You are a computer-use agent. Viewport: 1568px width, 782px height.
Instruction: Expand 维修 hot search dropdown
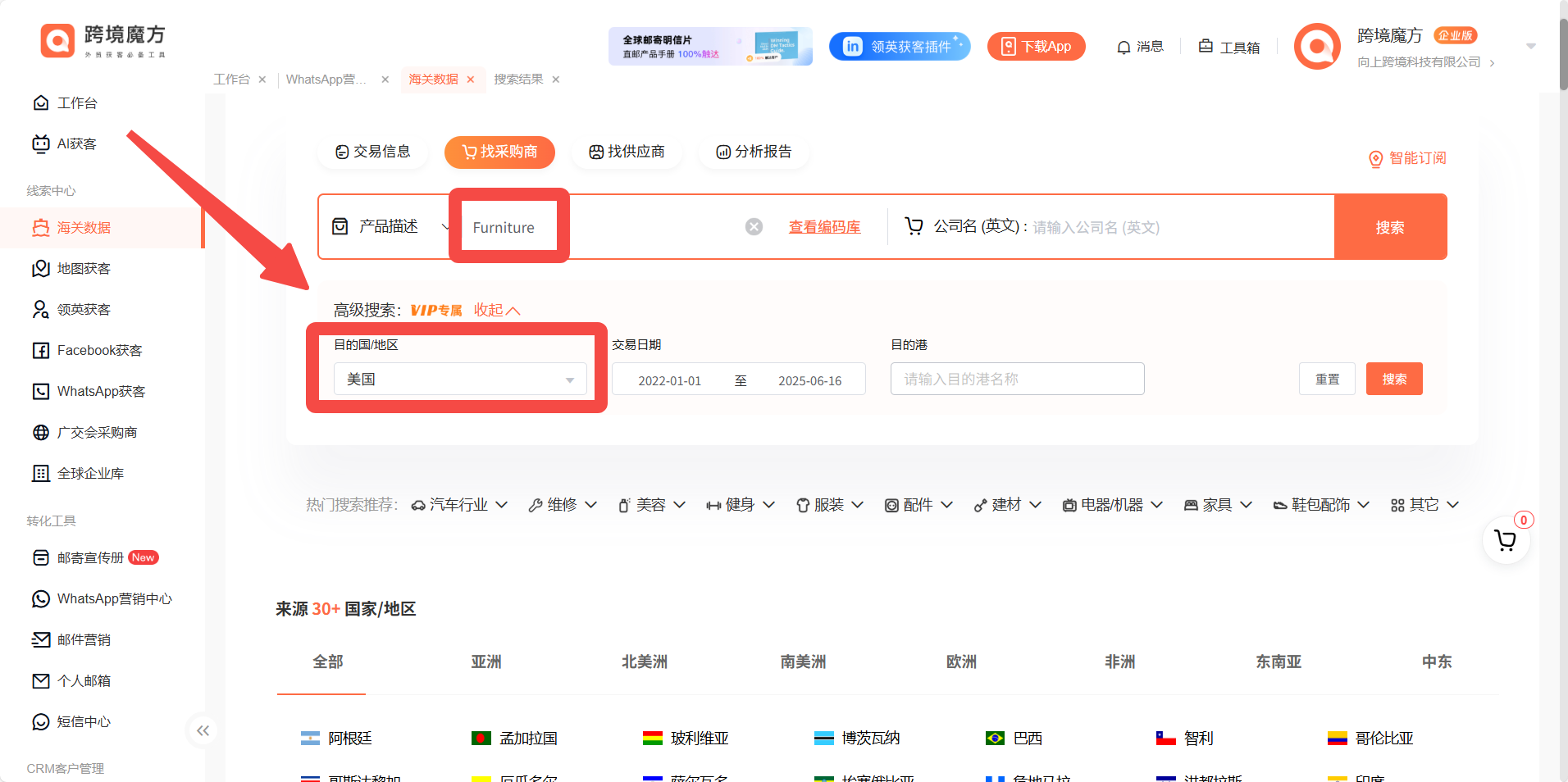[x=563, y=505]
